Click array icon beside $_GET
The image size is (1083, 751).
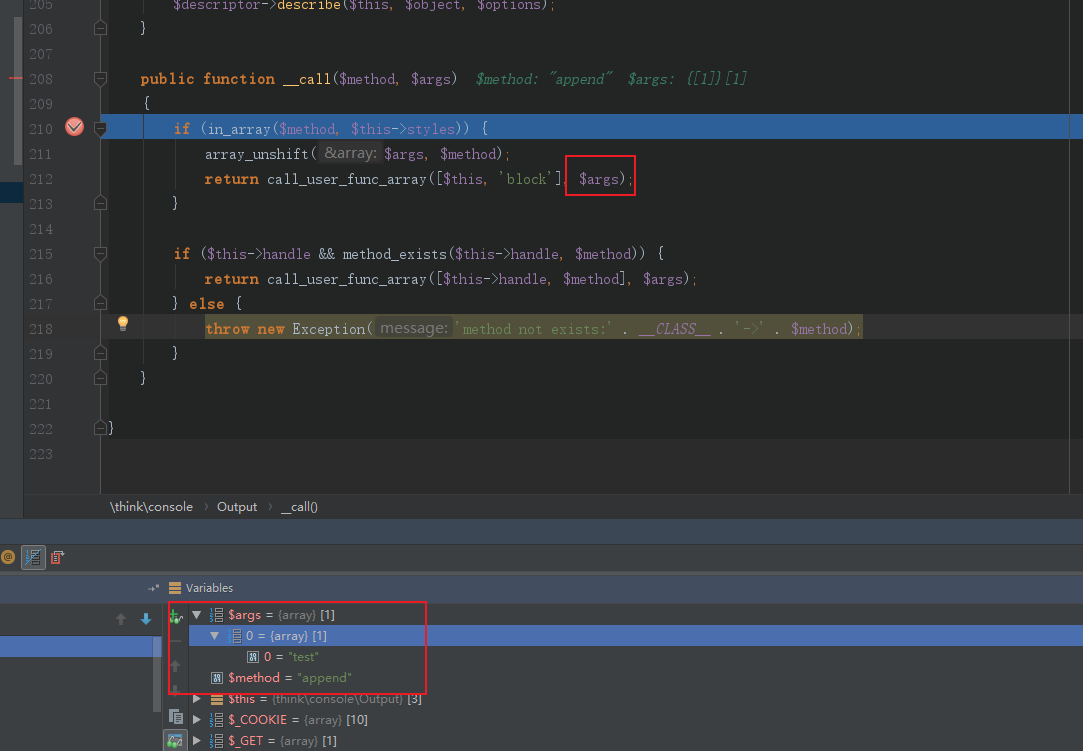[217, 741]
